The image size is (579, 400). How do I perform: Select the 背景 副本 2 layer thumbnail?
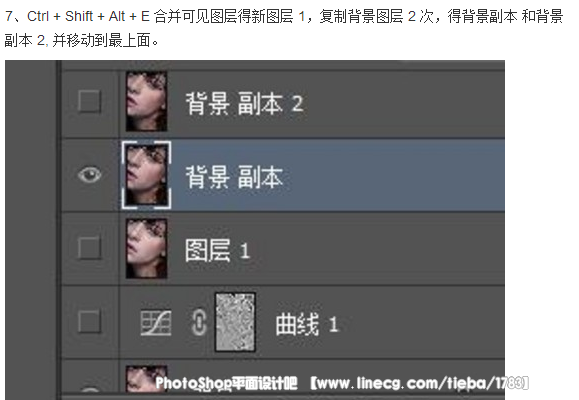[x=146, y=102]
